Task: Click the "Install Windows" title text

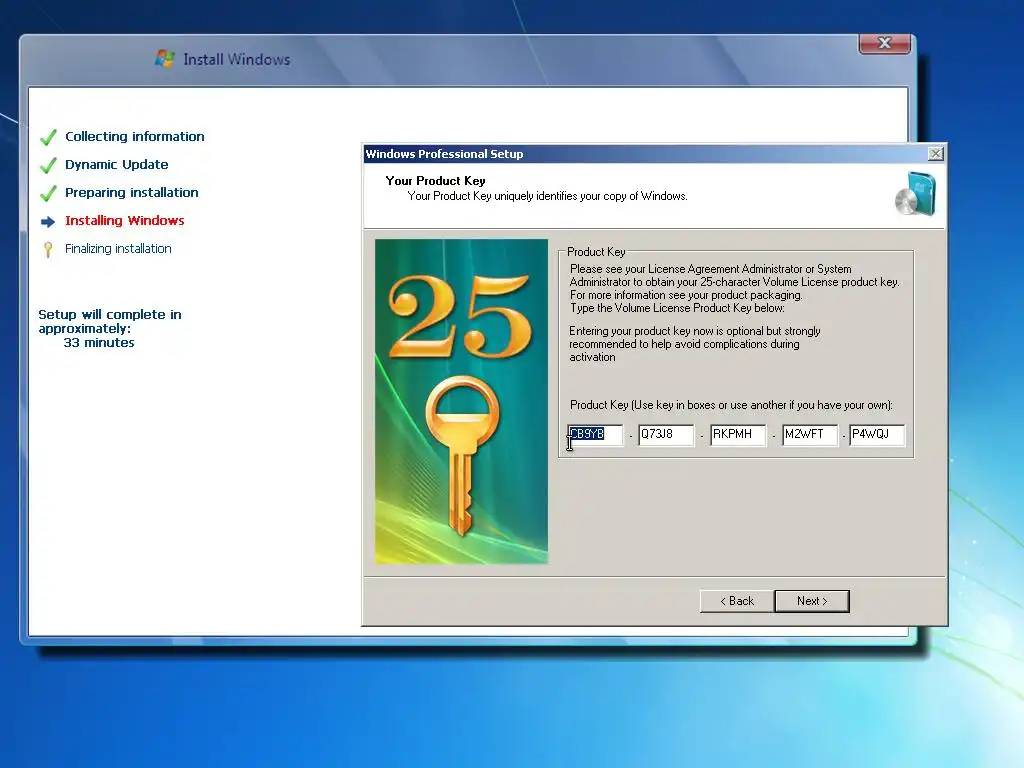Action: pos(236,59)
